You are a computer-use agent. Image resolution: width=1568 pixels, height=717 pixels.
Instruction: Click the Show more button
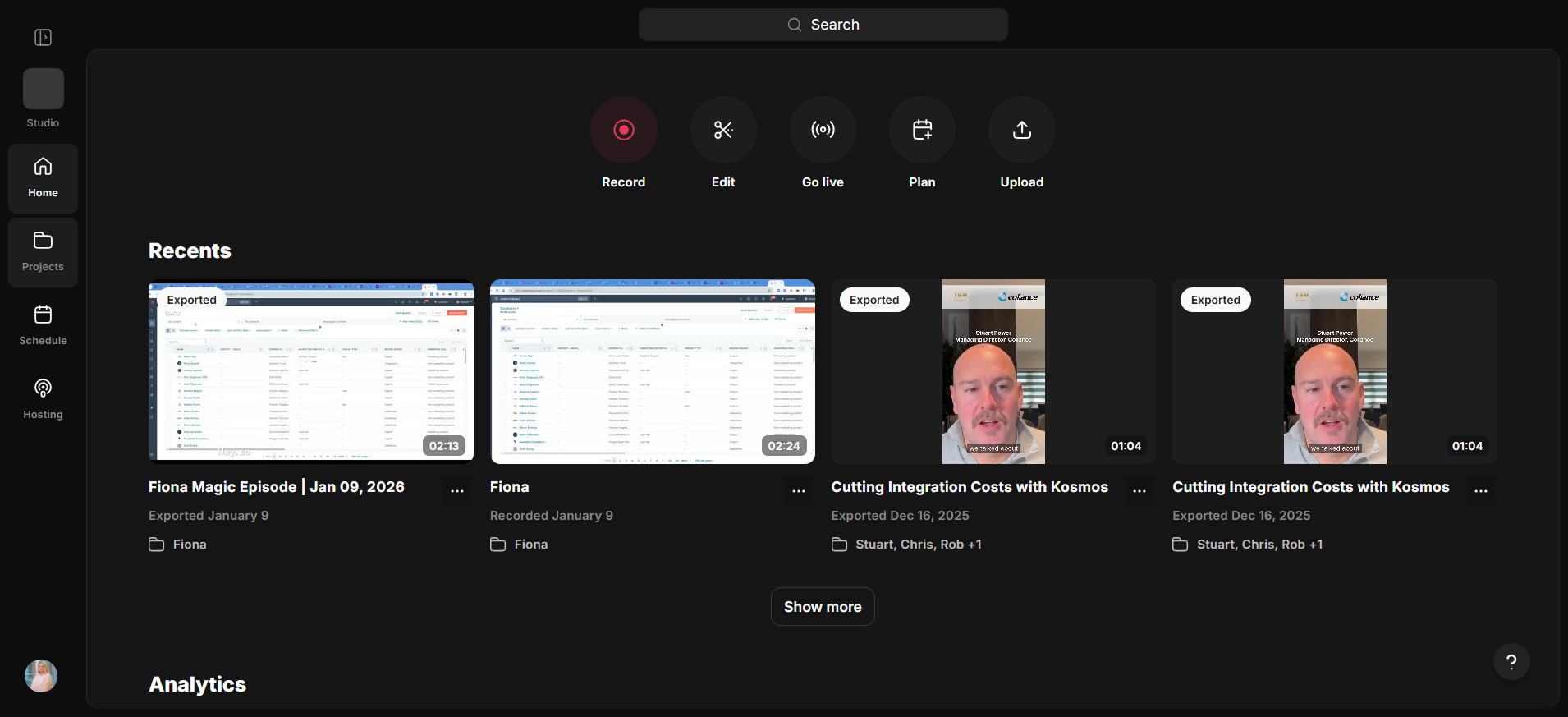click(823, 607)
